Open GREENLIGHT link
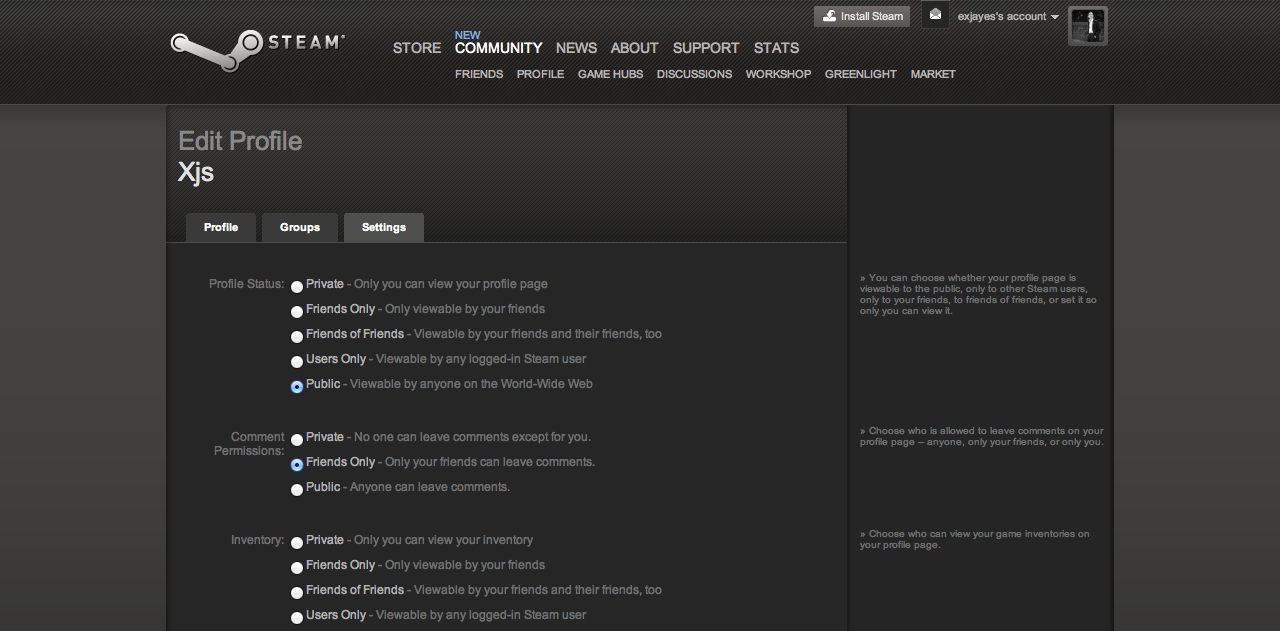 (x=861, y=74)
